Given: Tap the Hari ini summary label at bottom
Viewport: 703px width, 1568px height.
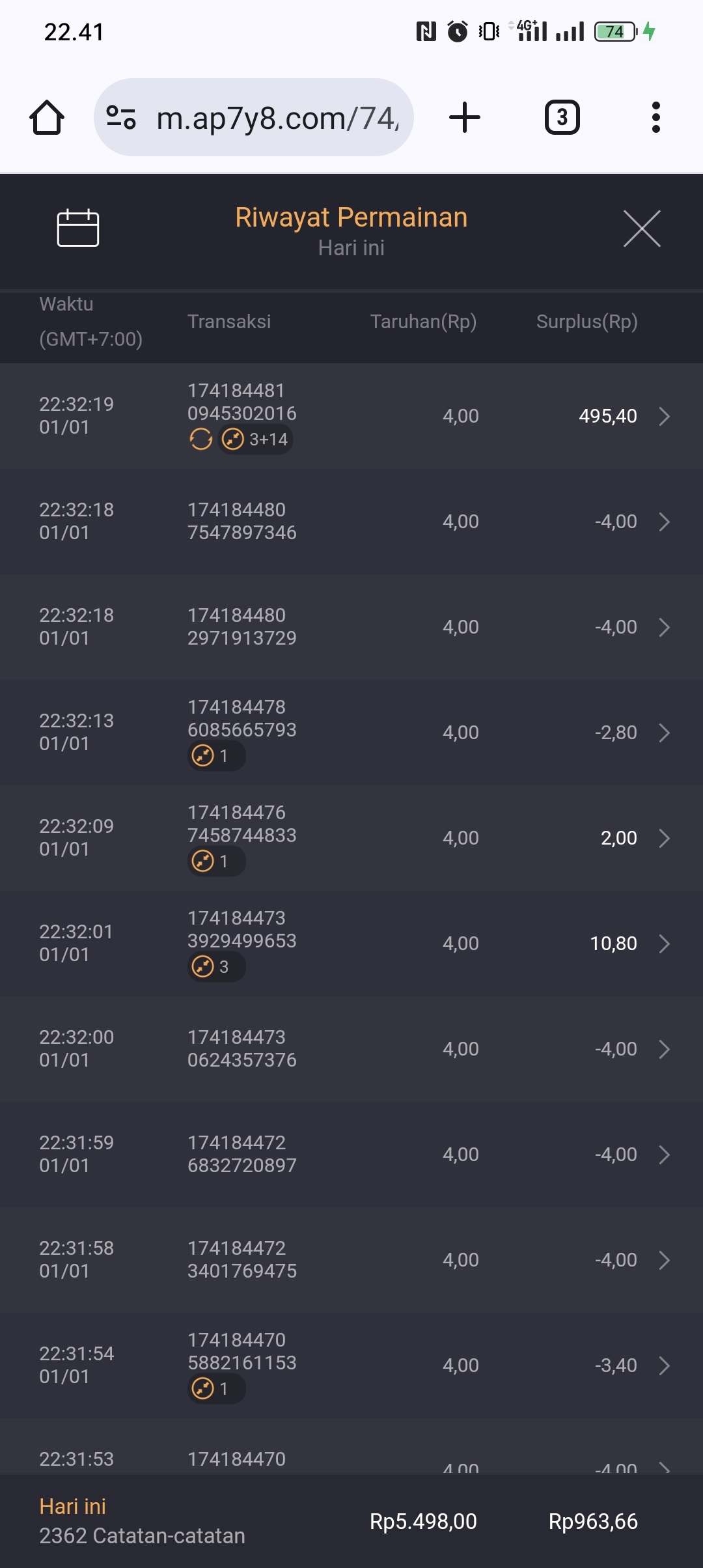Looking at the screenshot, I should coord(72,1506).
